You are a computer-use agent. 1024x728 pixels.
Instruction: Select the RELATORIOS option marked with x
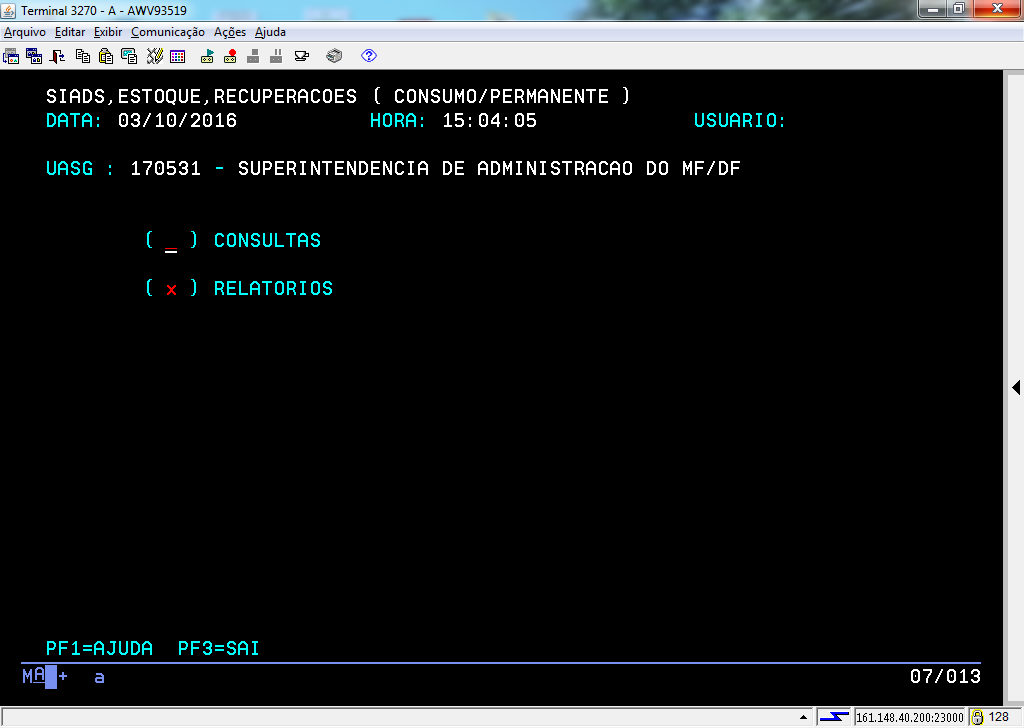[x=171, y=289]
